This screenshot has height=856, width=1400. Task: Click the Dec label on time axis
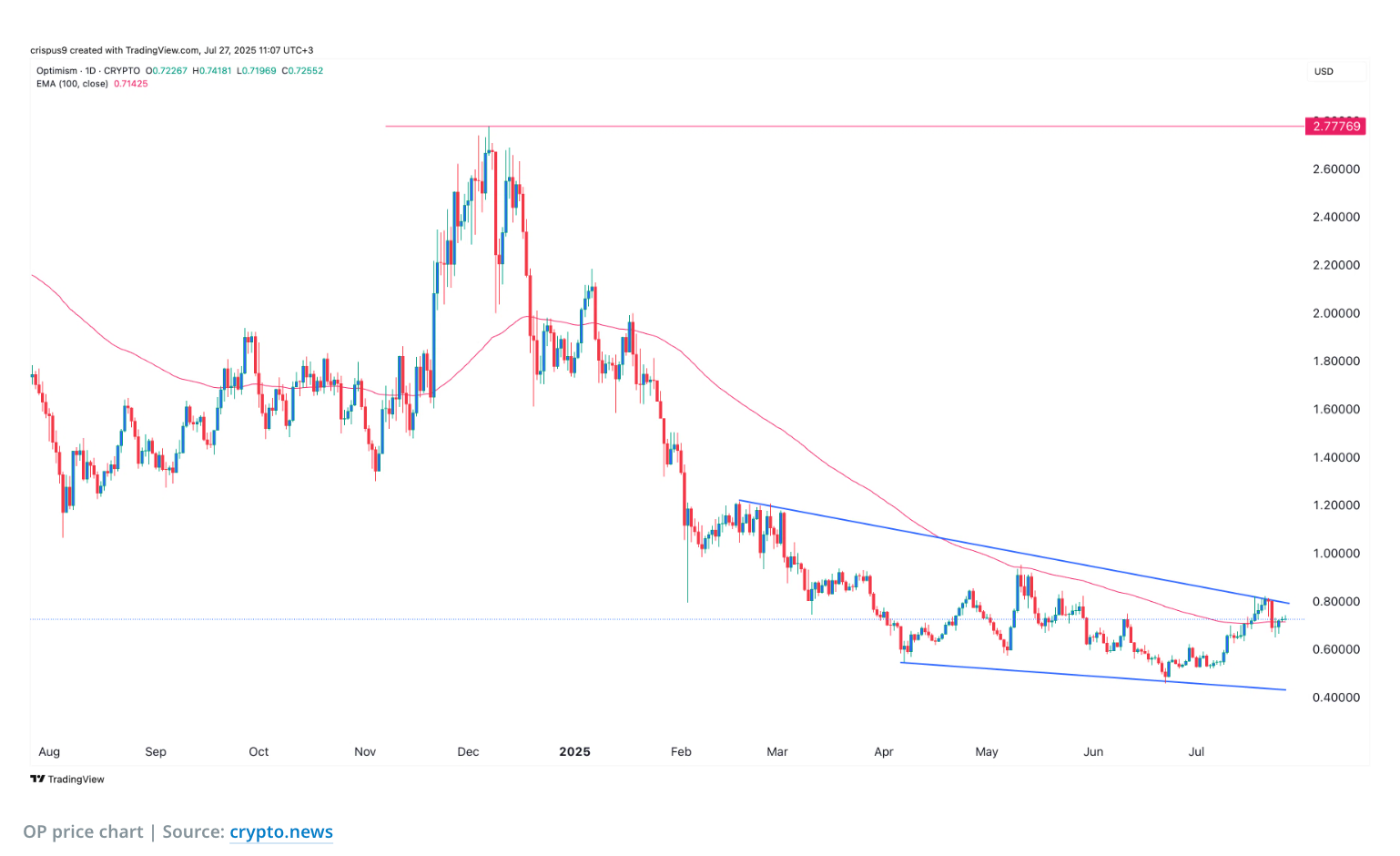[x=468, y=751]
